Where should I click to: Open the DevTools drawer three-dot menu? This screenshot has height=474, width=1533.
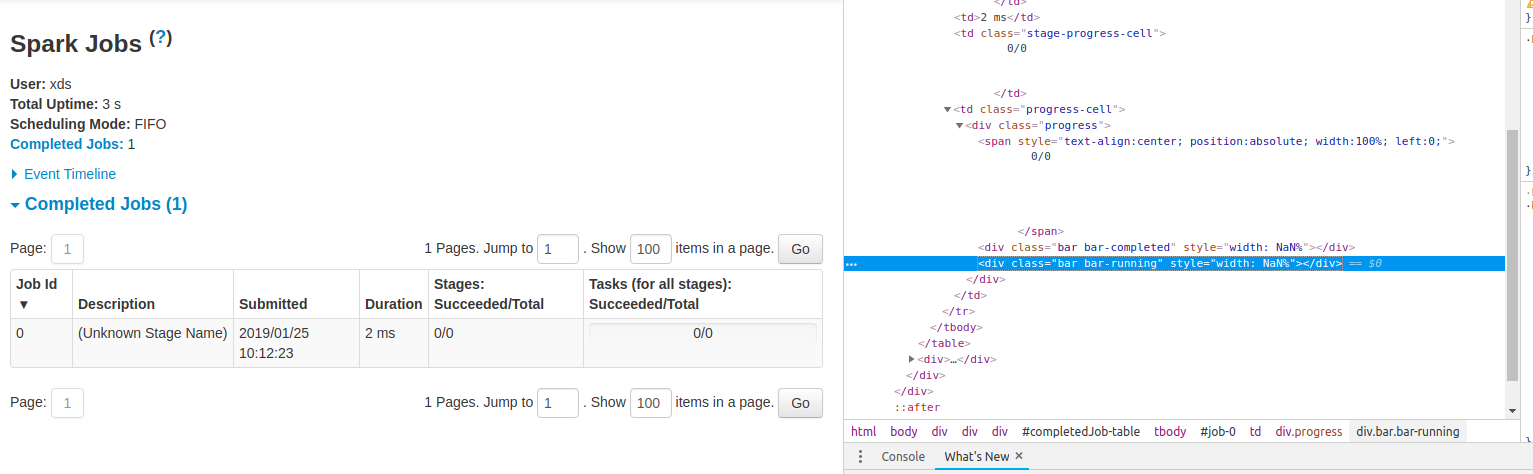860,456
